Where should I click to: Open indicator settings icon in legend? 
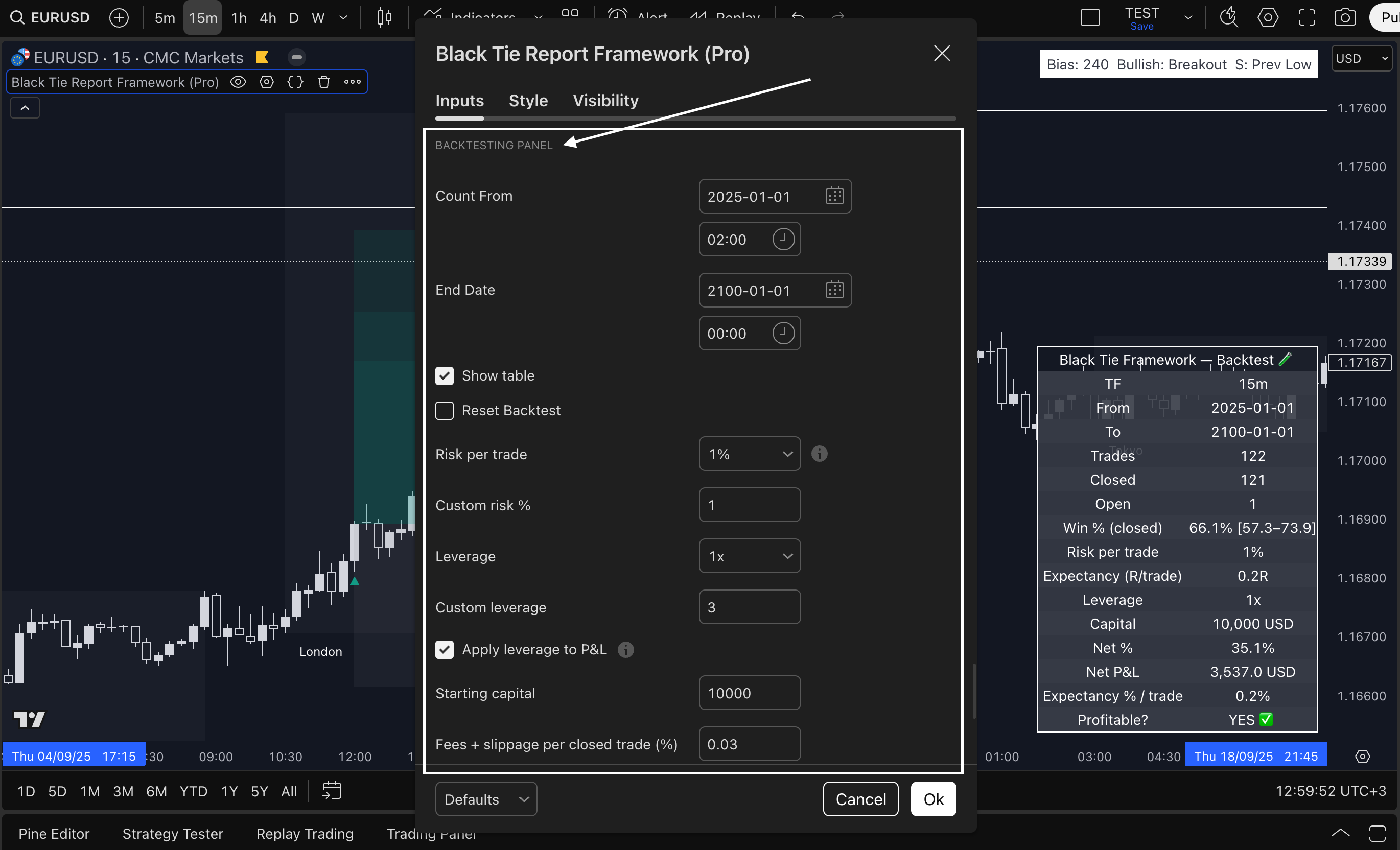tap(267, 82)
